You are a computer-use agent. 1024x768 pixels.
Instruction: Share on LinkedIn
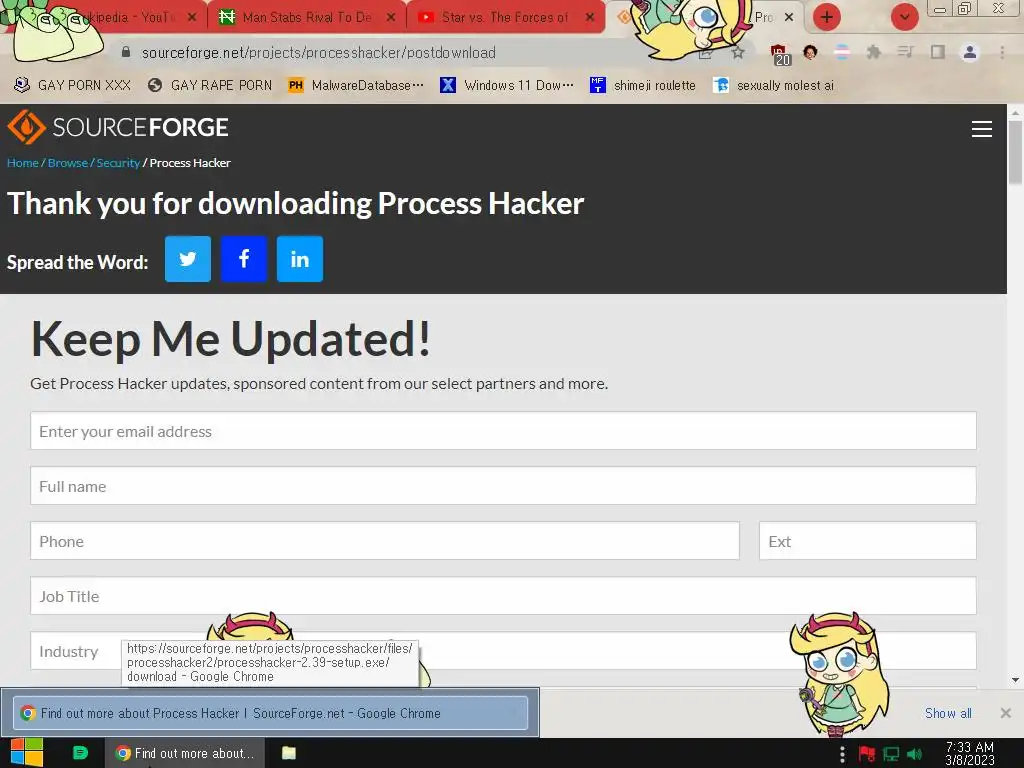click(300, 259)
